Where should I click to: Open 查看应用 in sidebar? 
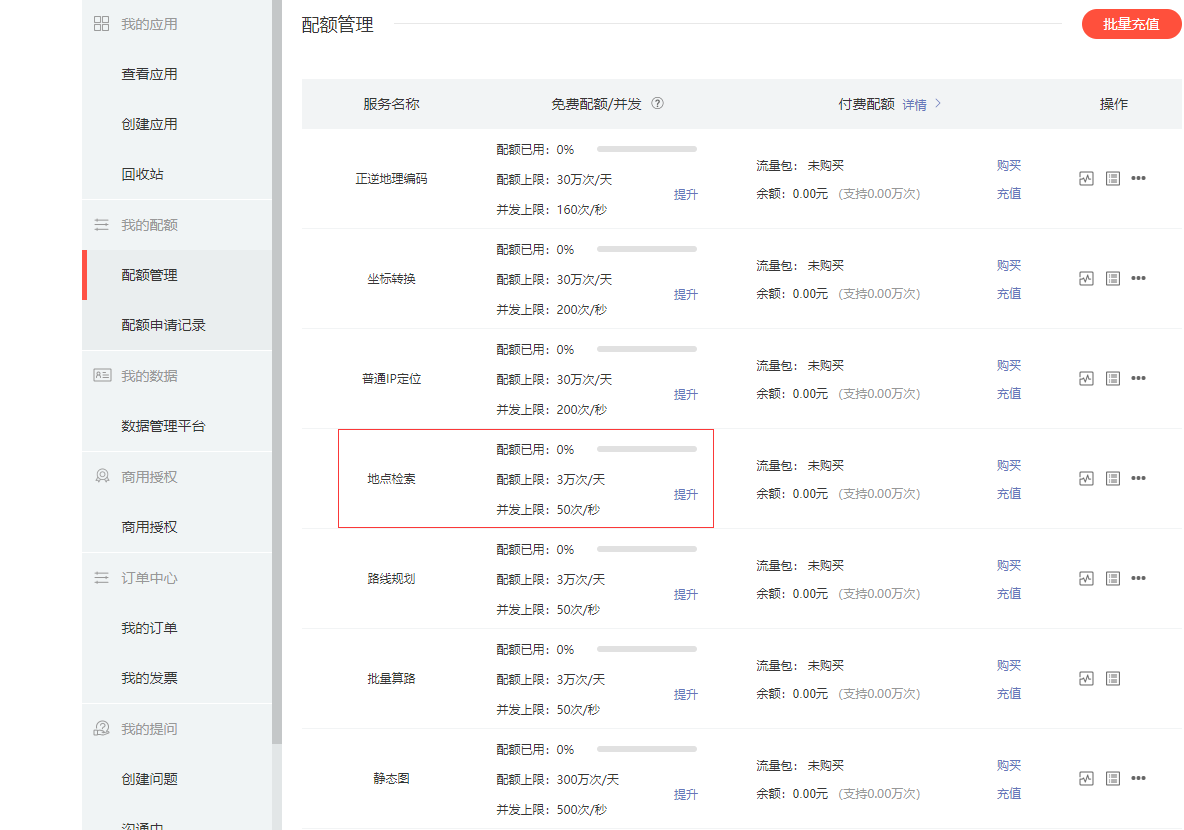150,74
